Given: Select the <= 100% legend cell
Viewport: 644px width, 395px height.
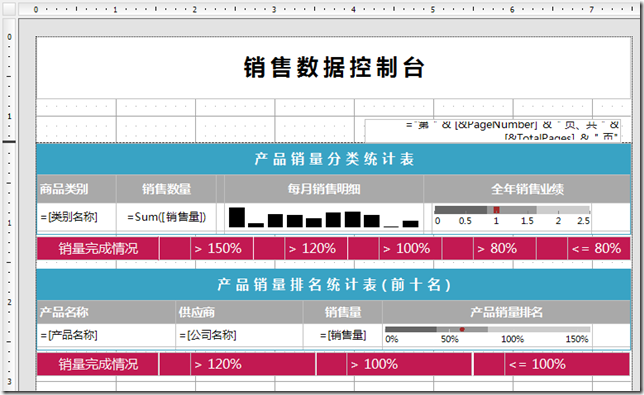Looking at the screenshot, I should click(567, 364).
